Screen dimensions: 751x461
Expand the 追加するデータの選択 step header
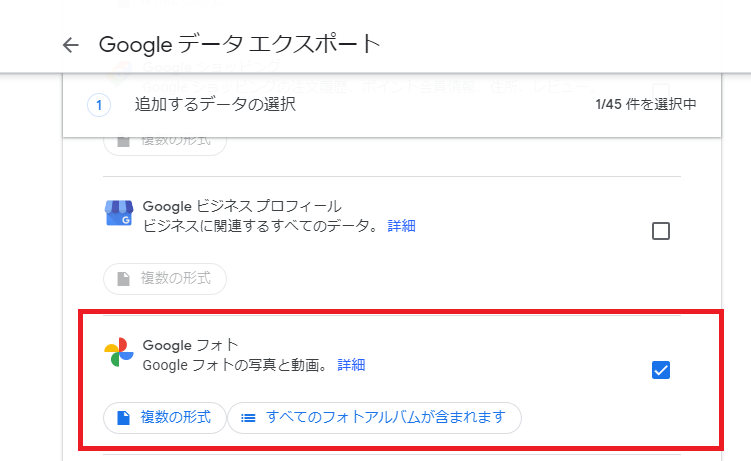click(215, 104)
